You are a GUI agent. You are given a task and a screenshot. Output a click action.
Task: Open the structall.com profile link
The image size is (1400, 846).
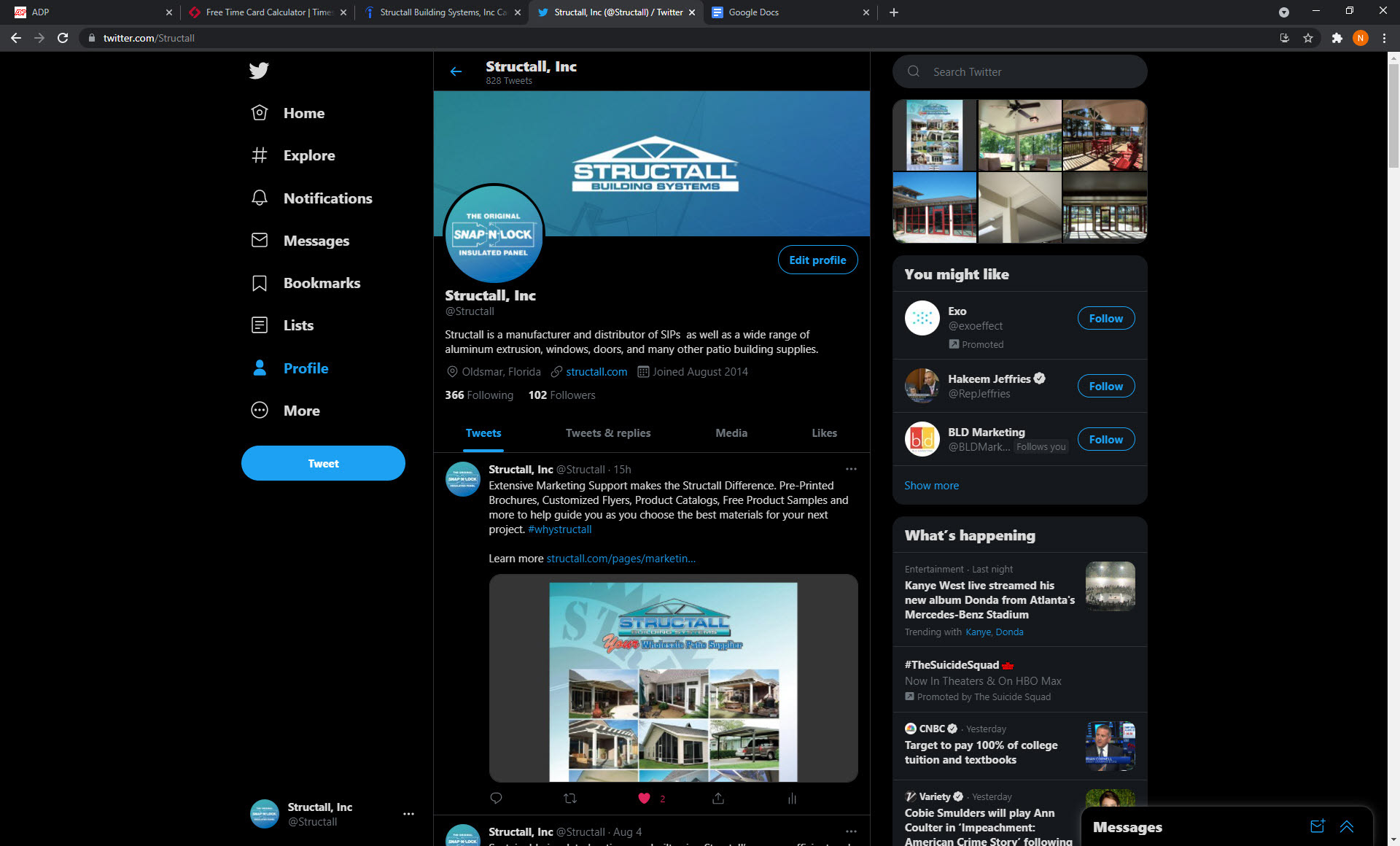(596, 372)
